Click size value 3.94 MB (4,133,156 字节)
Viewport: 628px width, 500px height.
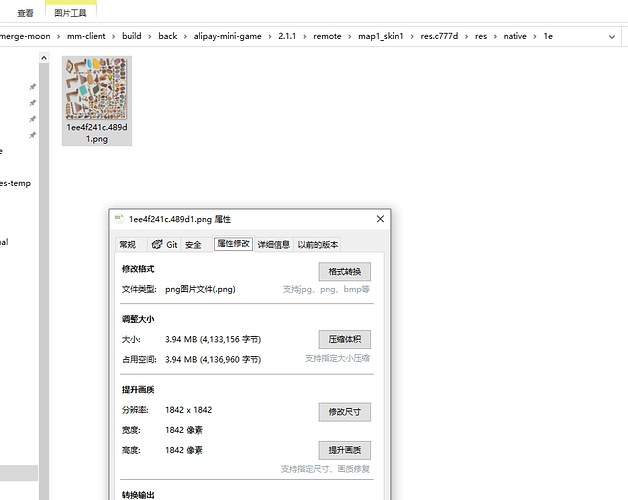(213, 339)
